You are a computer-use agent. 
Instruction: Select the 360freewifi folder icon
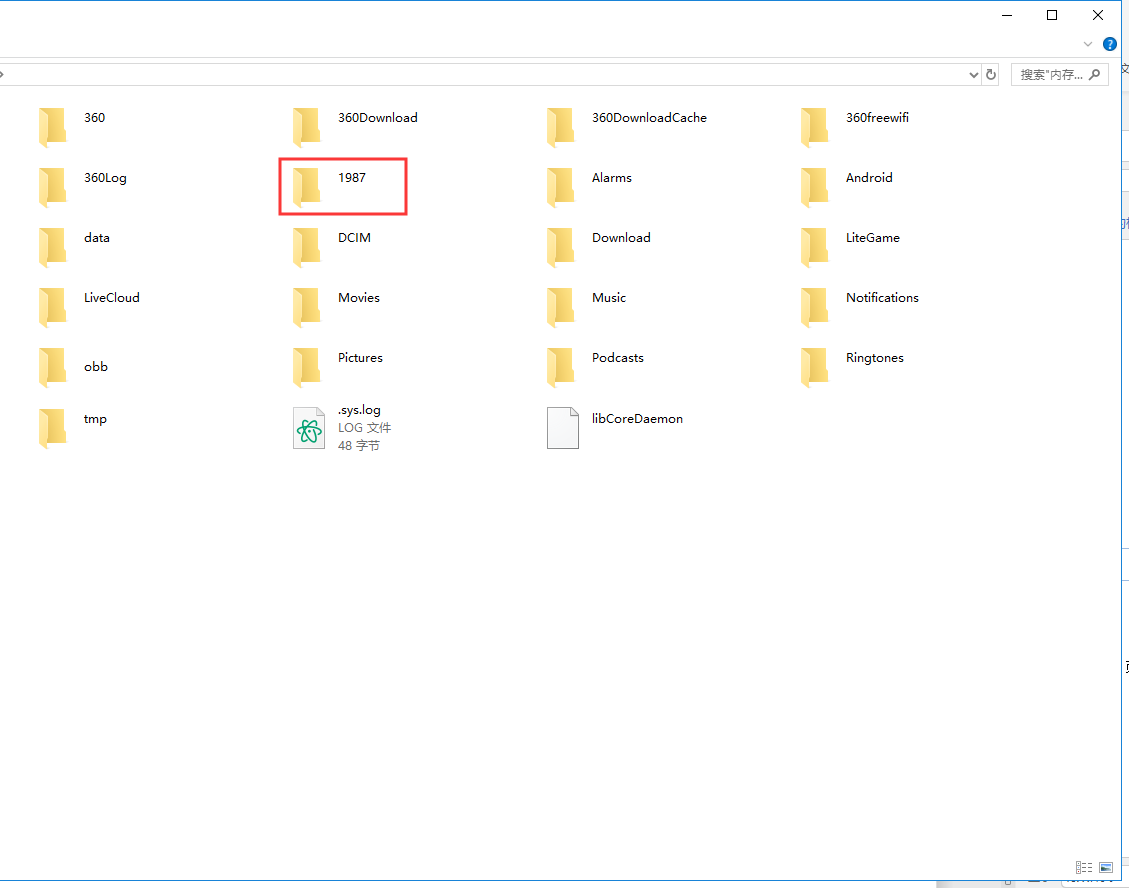[x=815, y=127]
